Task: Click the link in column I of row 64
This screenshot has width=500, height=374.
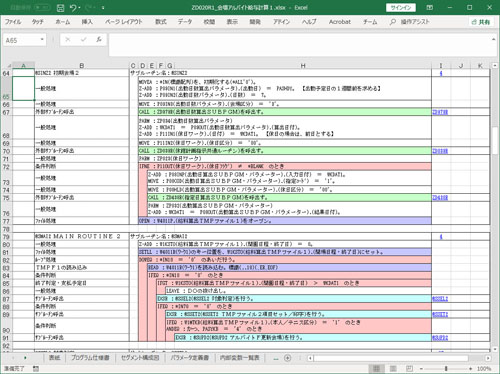Action: (x=441, y=73)
